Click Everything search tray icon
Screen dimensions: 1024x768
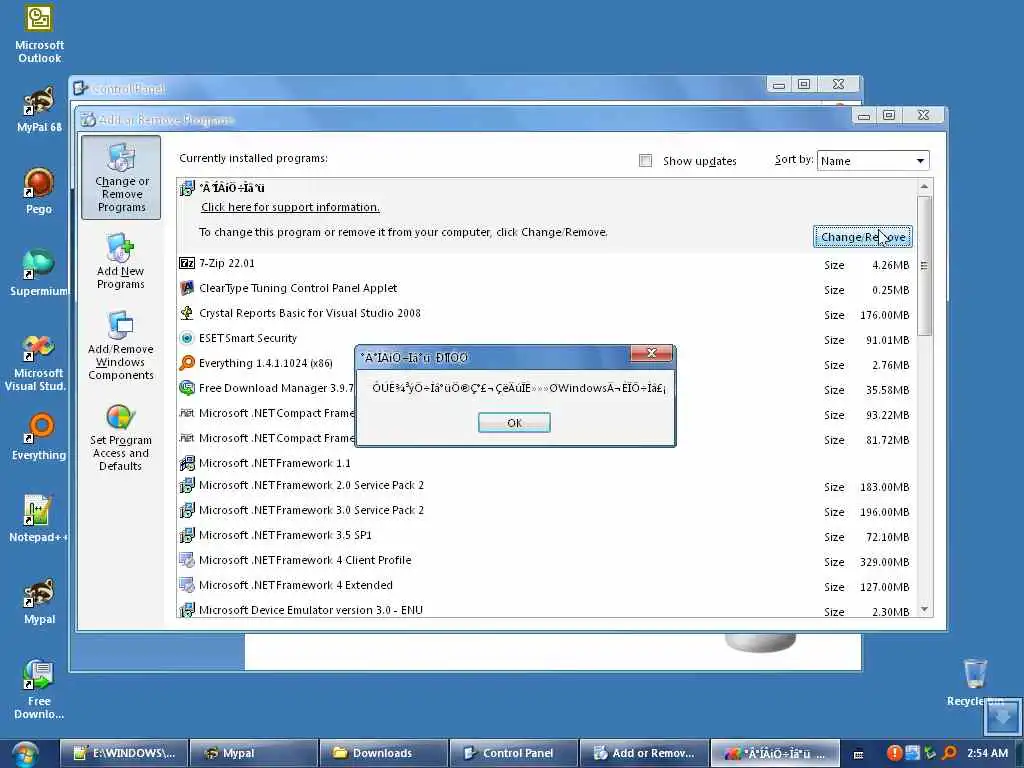(950, 753)
